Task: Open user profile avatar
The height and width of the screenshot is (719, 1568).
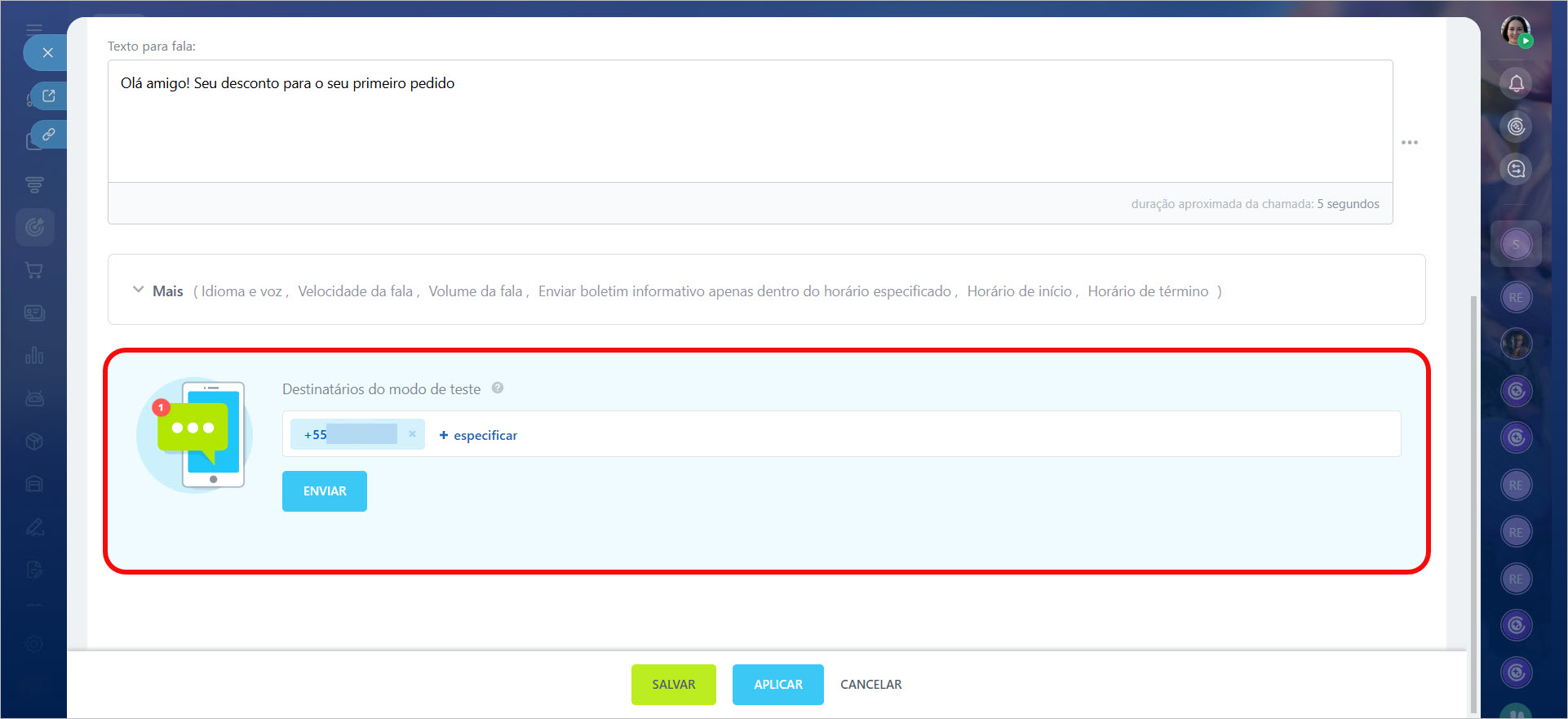Action: point(1515,31)
